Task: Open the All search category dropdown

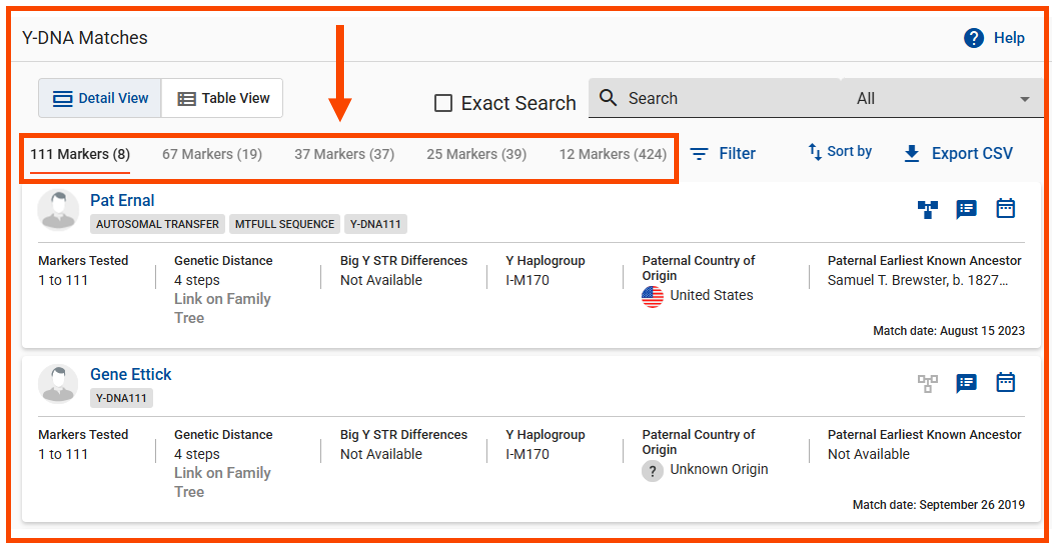Action: (942, 99)
